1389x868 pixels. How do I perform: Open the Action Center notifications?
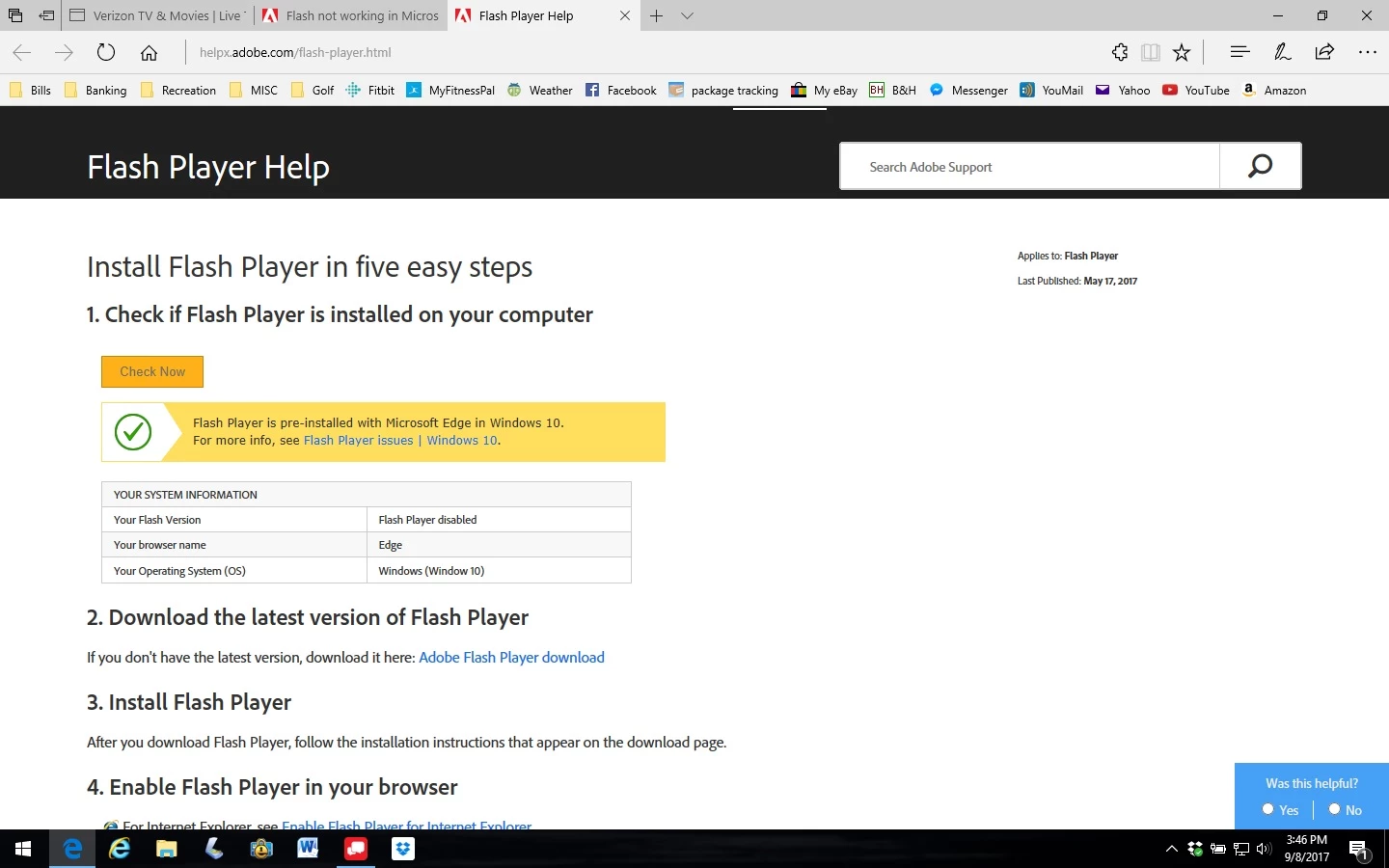coord(1359,850)
